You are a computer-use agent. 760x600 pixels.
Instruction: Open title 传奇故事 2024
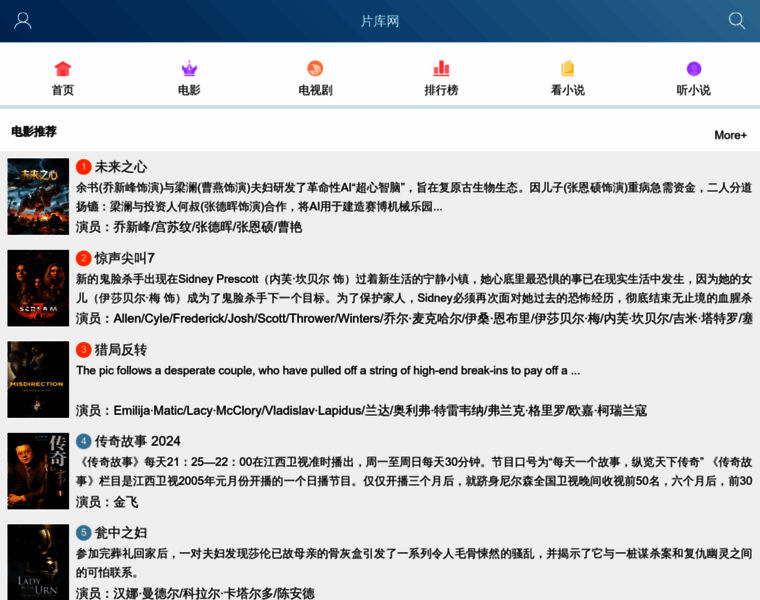[138, 441]
